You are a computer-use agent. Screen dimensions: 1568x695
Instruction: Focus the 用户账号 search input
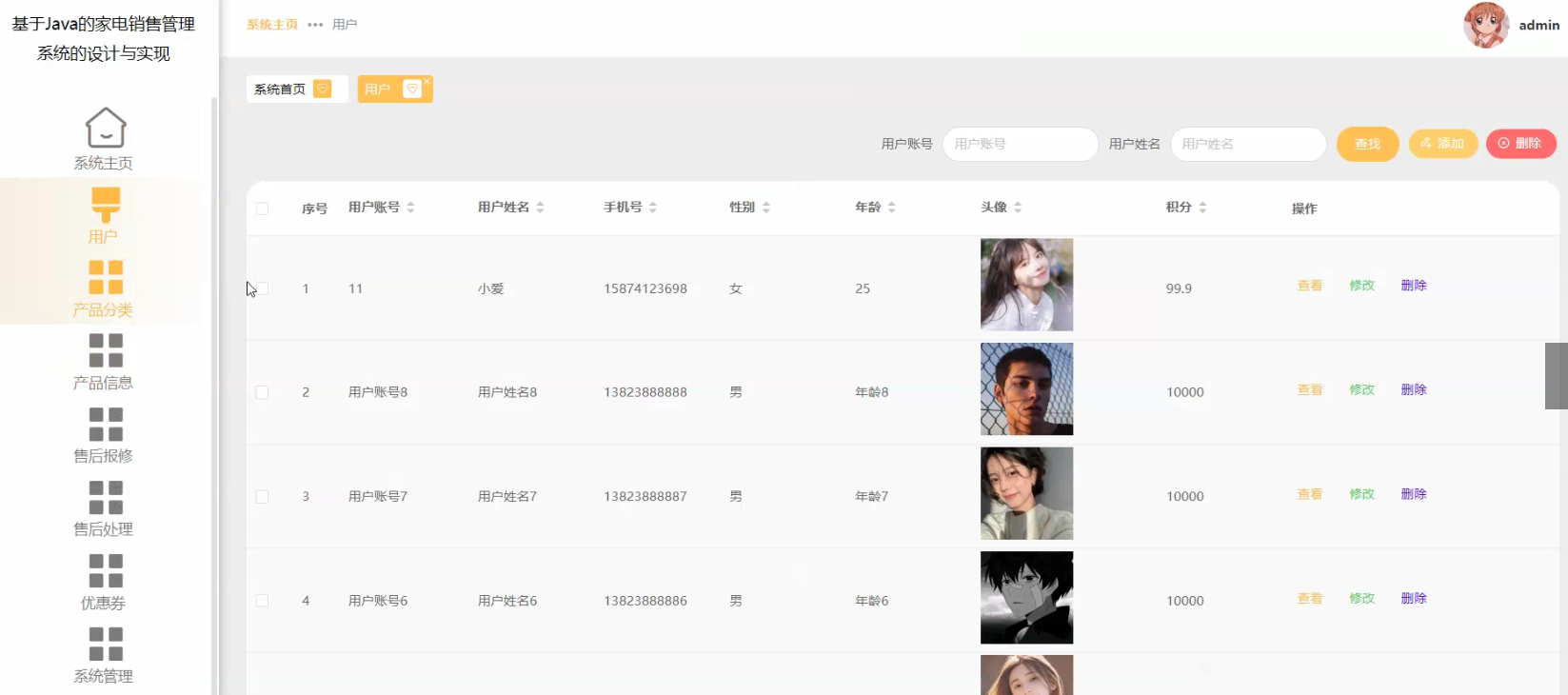[x=1021, y=144]
